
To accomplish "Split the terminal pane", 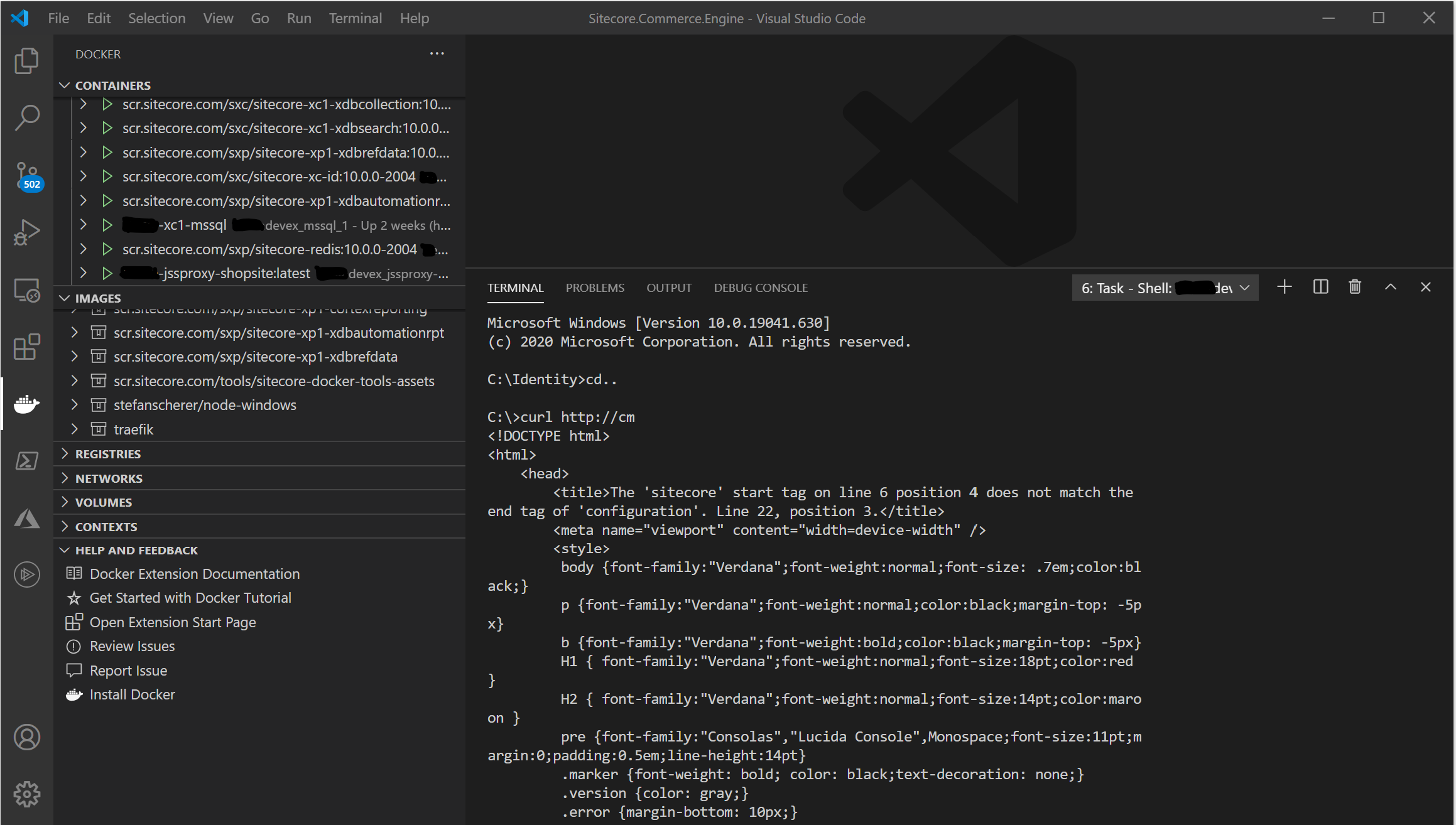I will 1320,288.
